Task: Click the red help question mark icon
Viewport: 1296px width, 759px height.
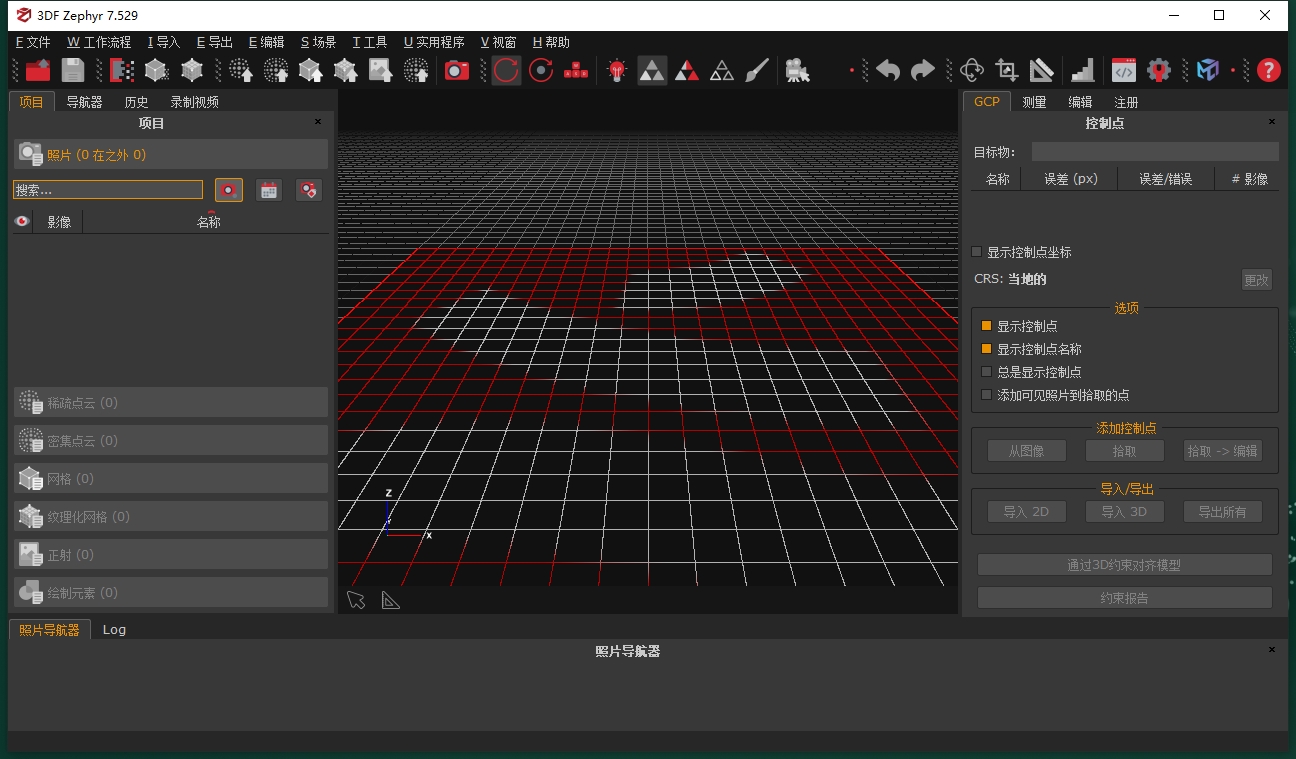Action: click(x=1268, y=70)
